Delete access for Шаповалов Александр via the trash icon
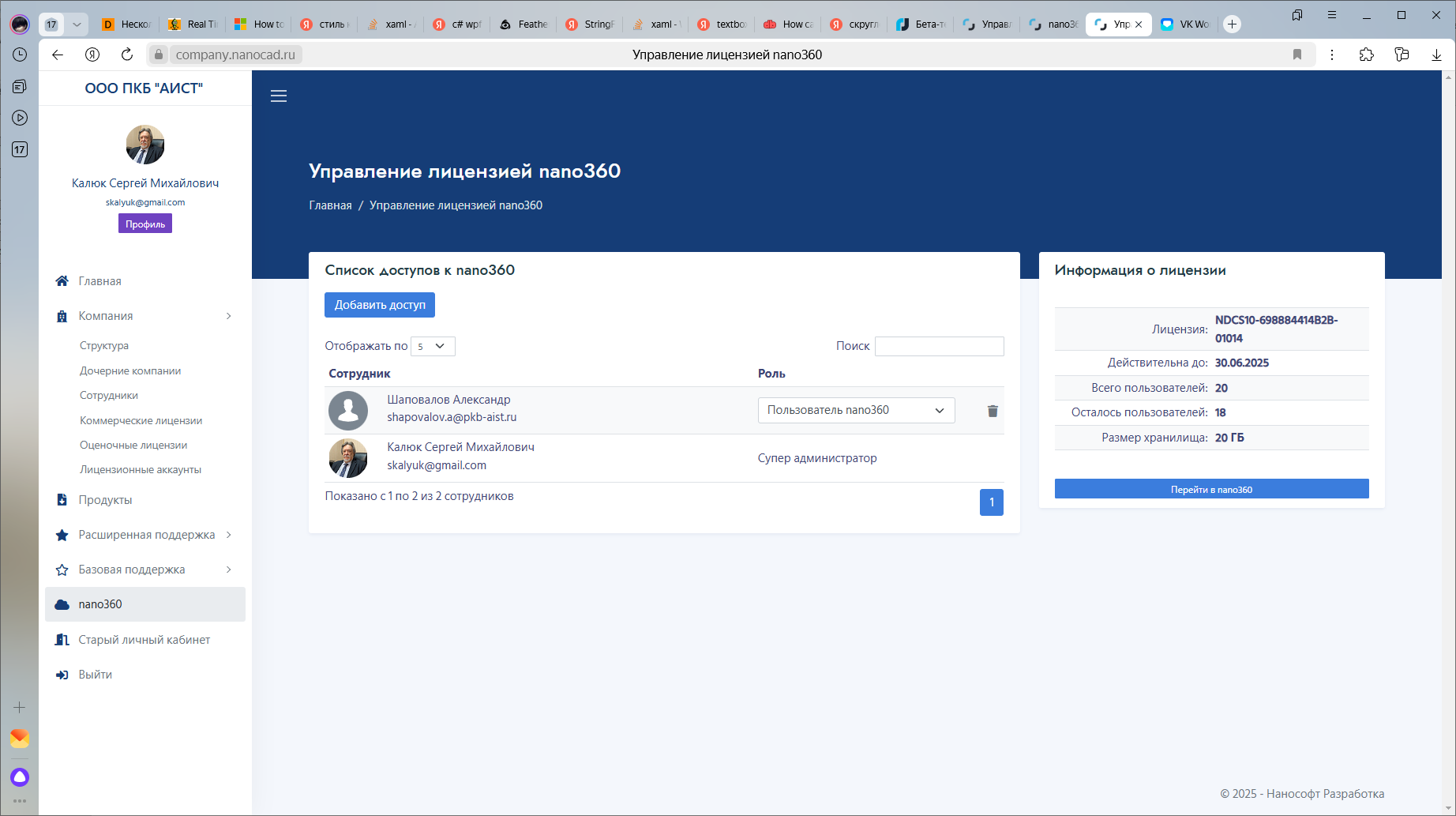The width and height of the screenshot is (1456, 816). (x=993, y=411)
